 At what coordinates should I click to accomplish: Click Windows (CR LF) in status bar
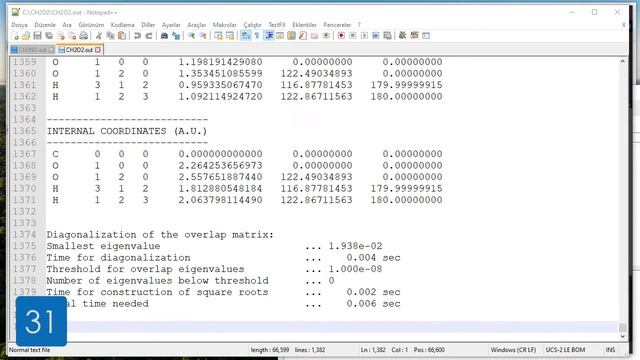tap(513, 350)
